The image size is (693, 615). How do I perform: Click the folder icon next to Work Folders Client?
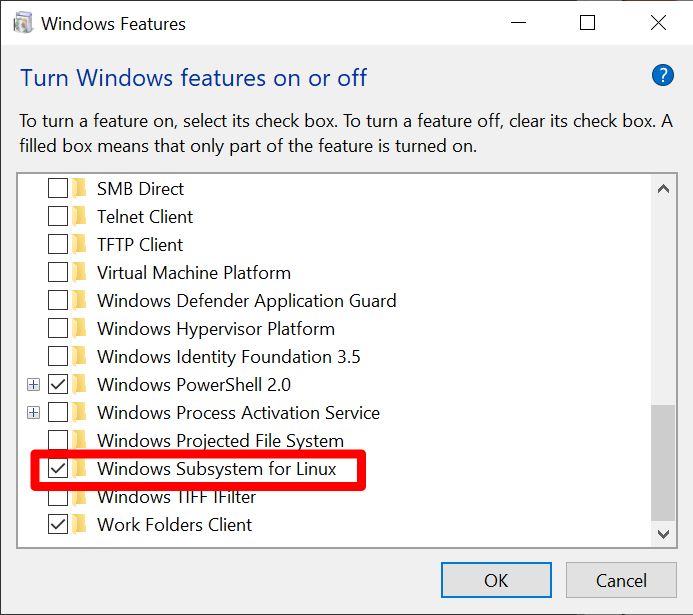click(80, 525)
